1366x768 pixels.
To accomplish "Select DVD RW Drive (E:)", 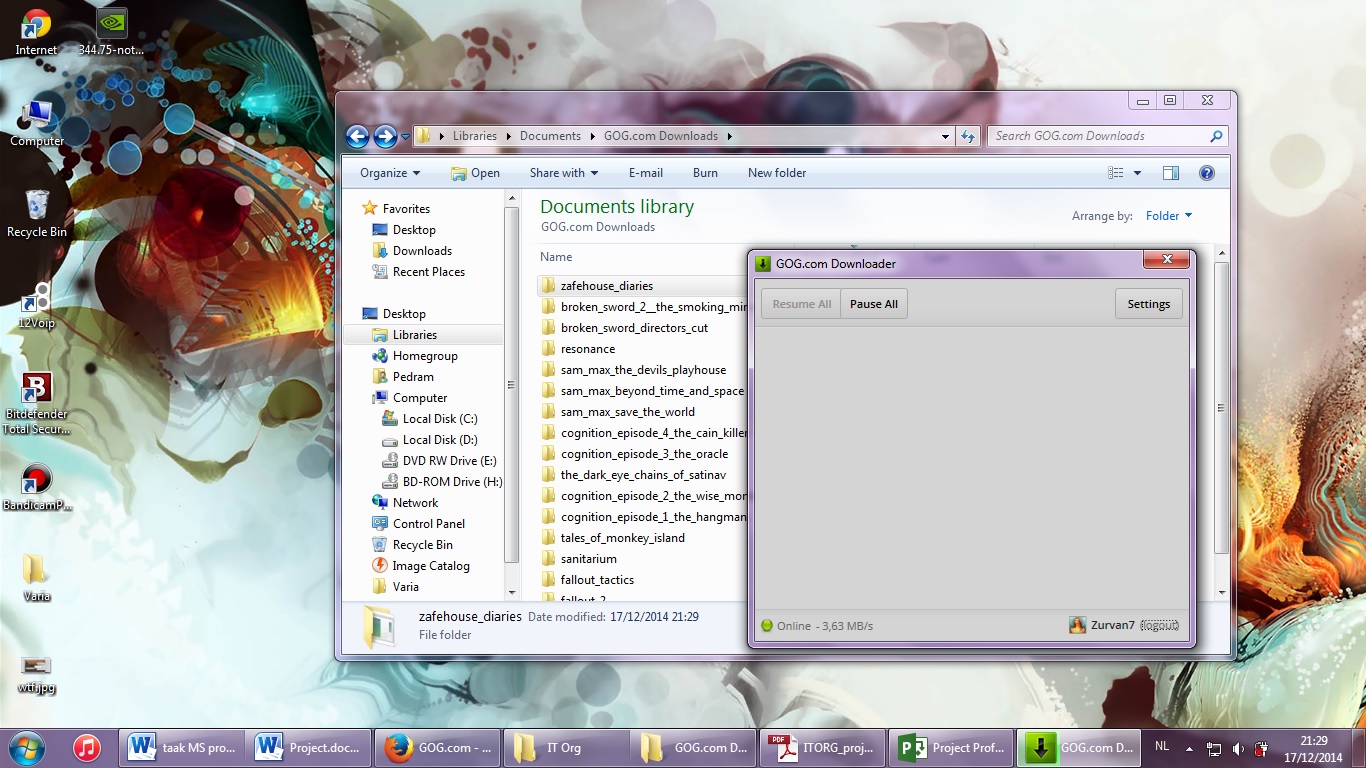I will point(449,461).
